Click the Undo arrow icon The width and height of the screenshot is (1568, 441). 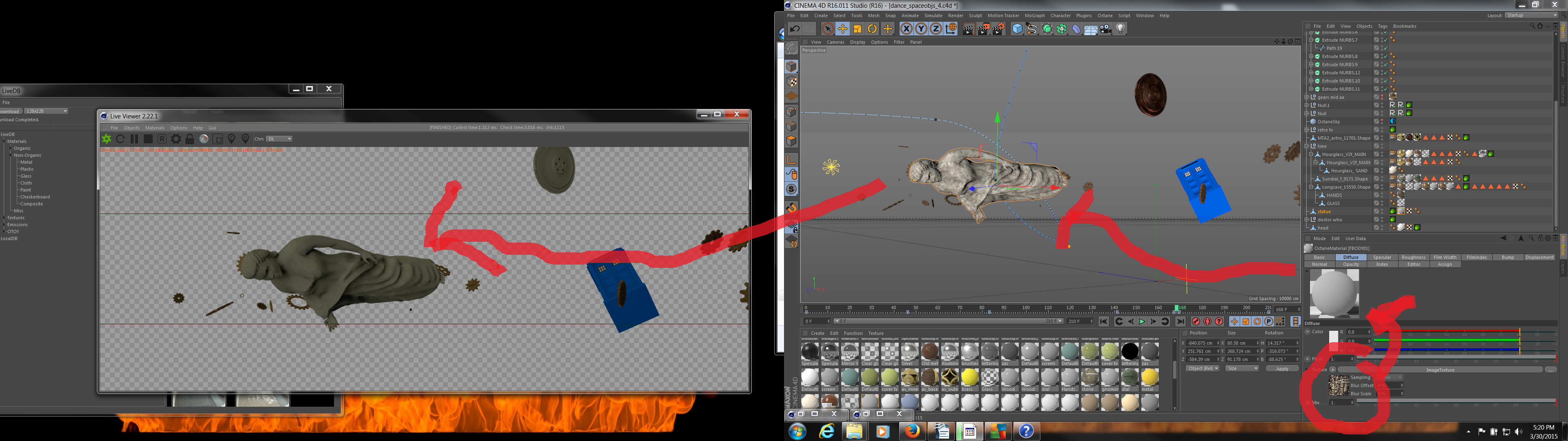coord(795,29)
